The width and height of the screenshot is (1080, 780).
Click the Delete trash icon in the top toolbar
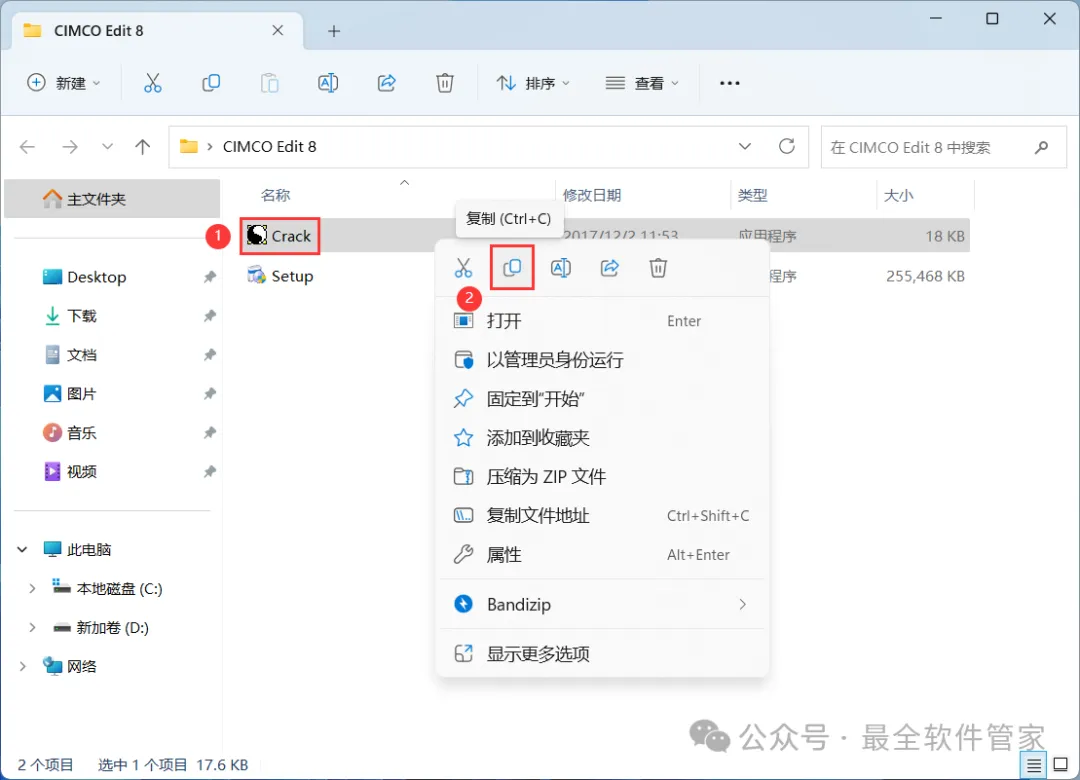[445, 83]
